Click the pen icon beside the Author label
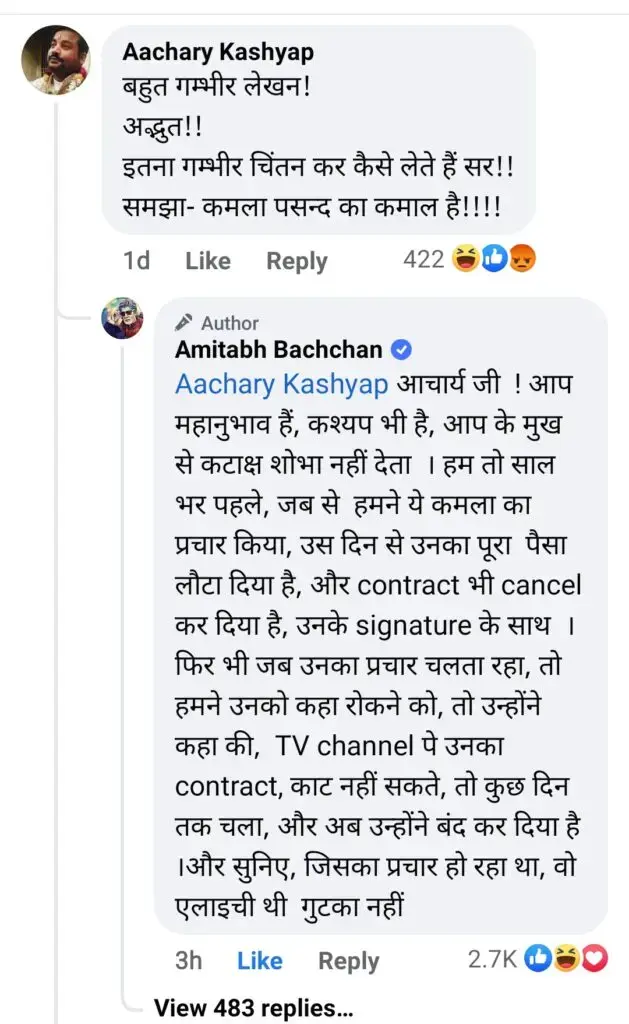Image resolution: width=629 pixels, height=1024 pixels. coord(184,323)
